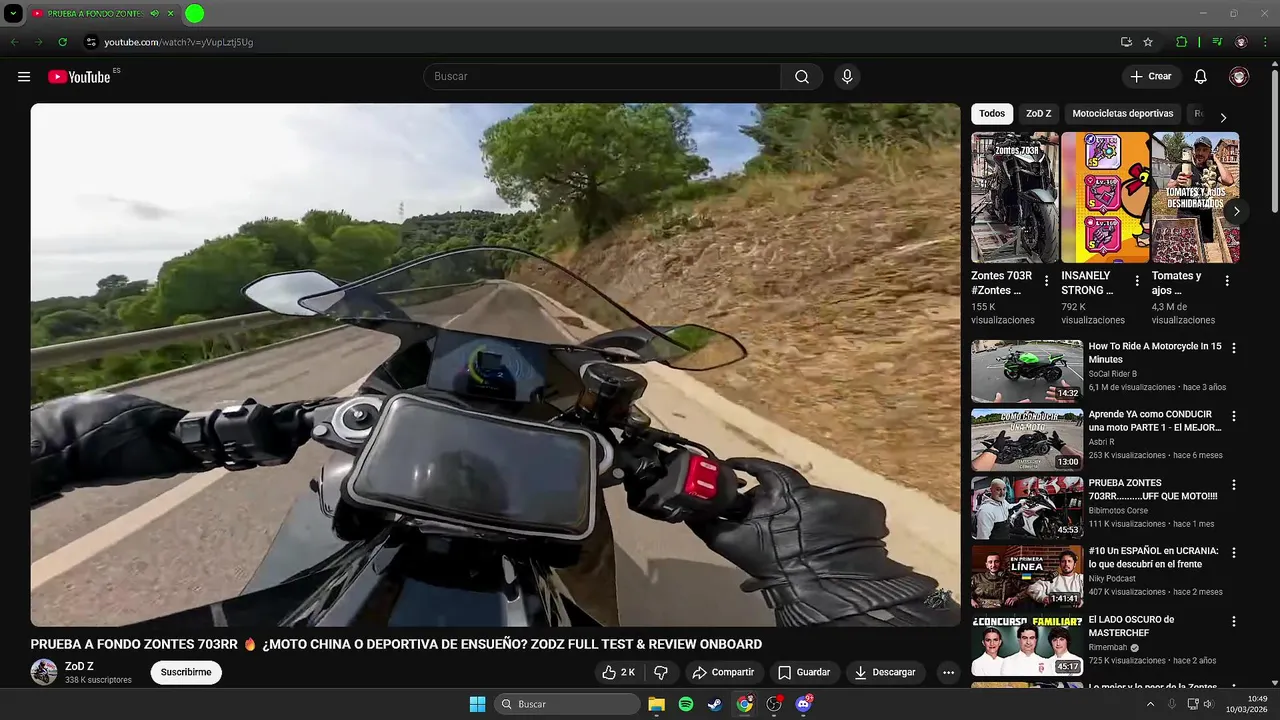The height and width of the screenshot is (720, 1280).
Task: Click the Windows taskbar Buscar box
Action: 568,704
